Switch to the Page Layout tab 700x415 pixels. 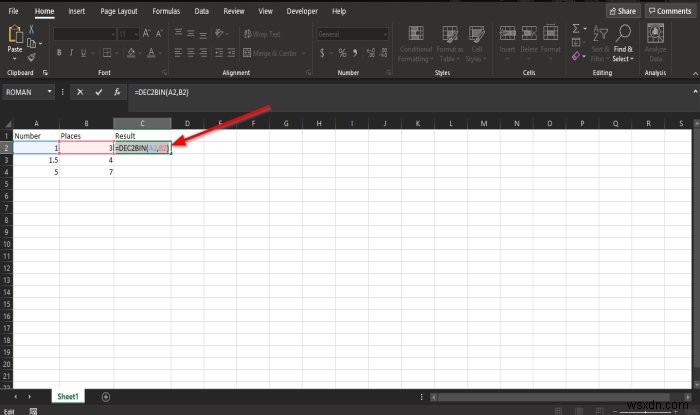[119, 11]
